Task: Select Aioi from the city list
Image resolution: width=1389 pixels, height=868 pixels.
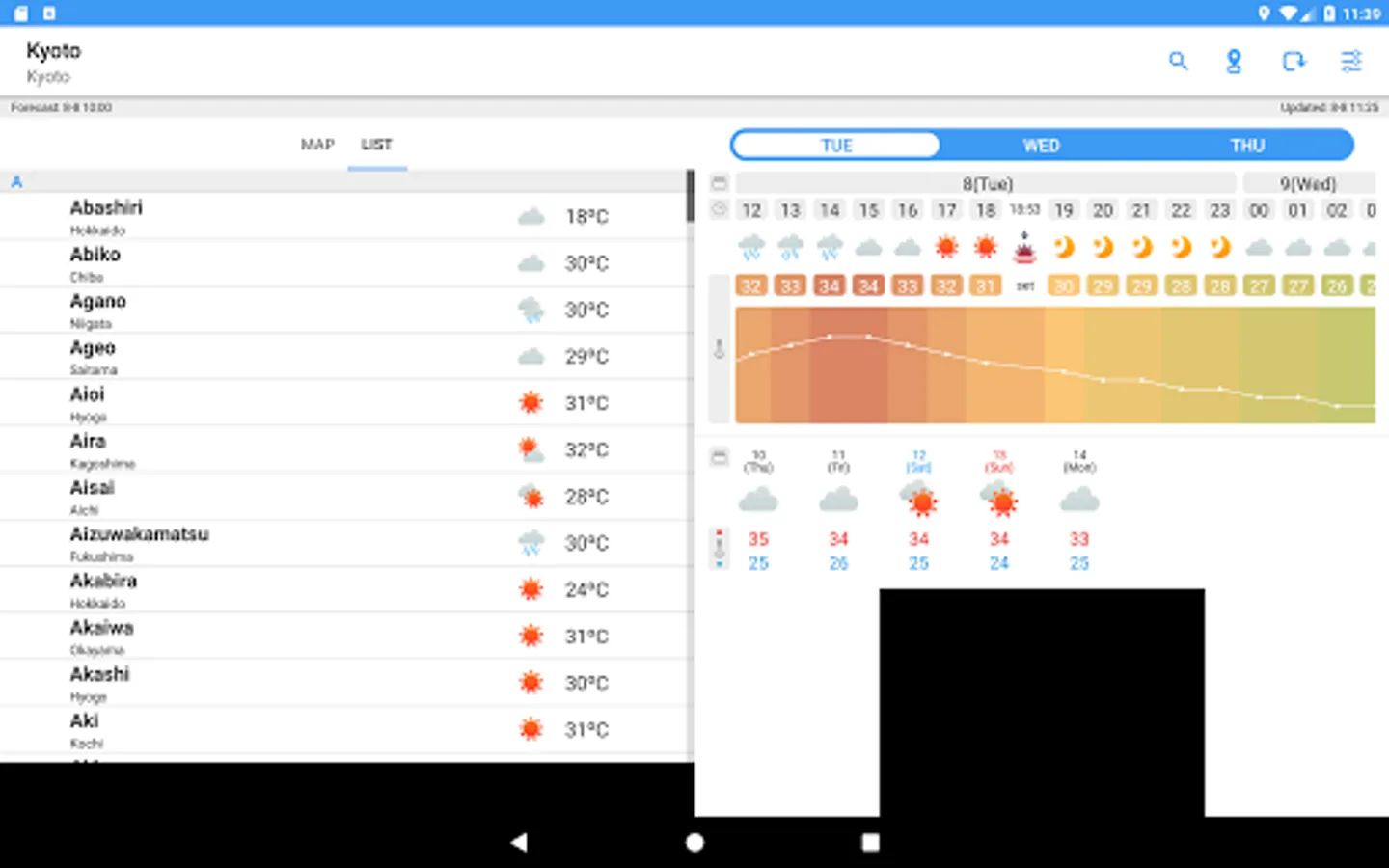Action: (343, 403)
